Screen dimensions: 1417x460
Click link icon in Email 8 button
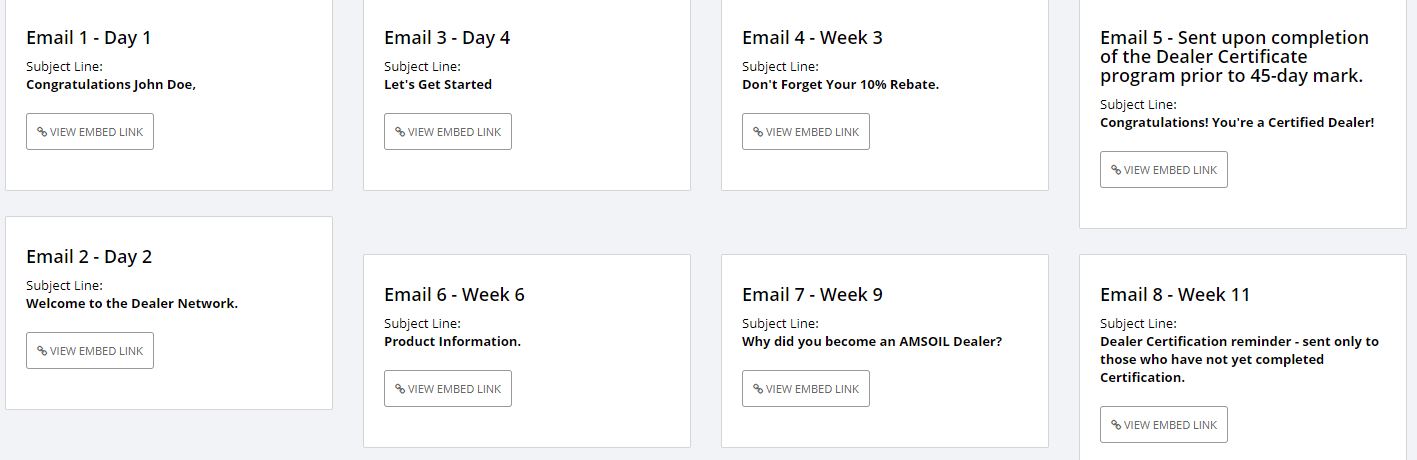(x=1116, y=425)
